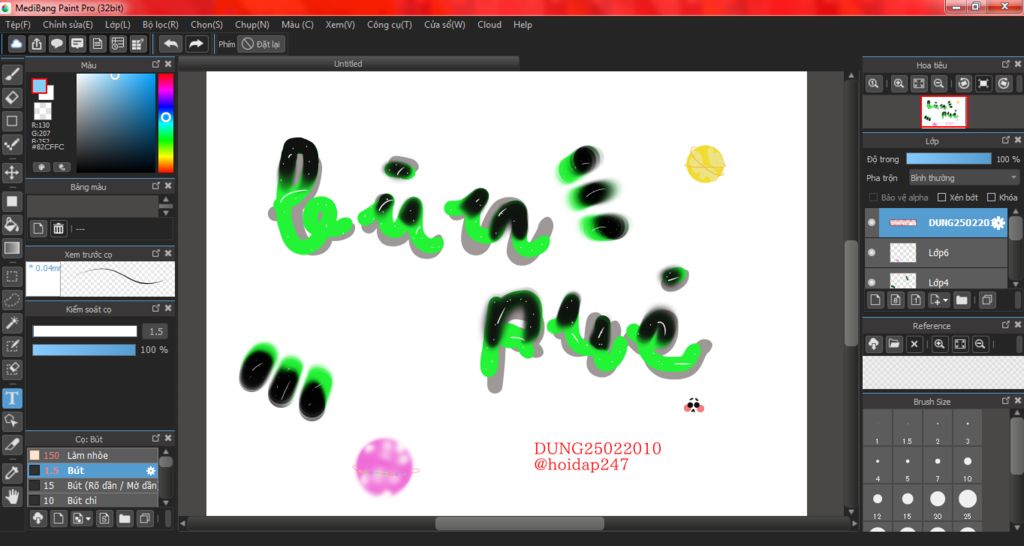Switch to the Untitled canvas tab
The image size is (1024, 546).
coord(348,63)
